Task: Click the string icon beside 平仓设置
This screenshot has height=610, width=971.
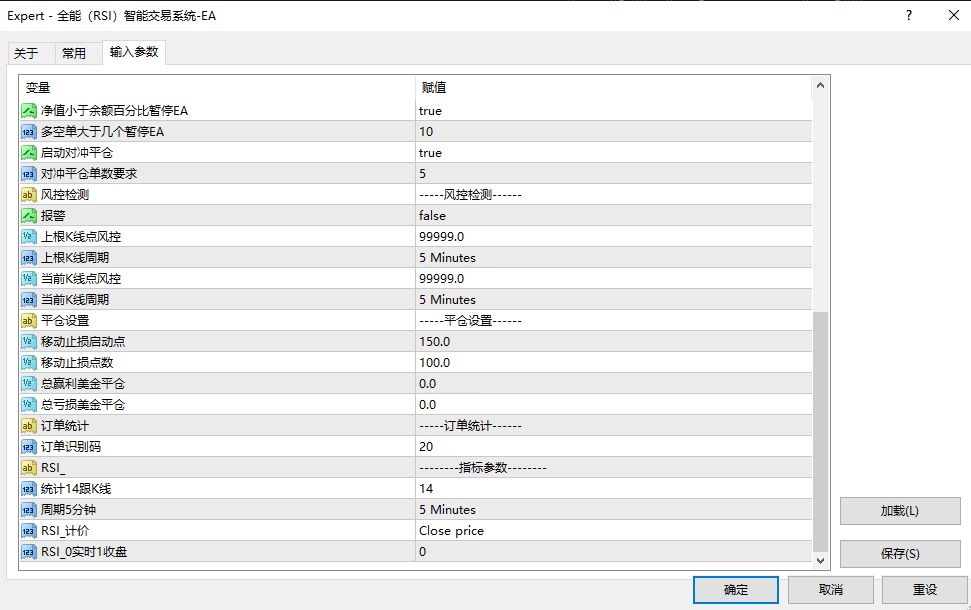Action: [x=29, y=321]
